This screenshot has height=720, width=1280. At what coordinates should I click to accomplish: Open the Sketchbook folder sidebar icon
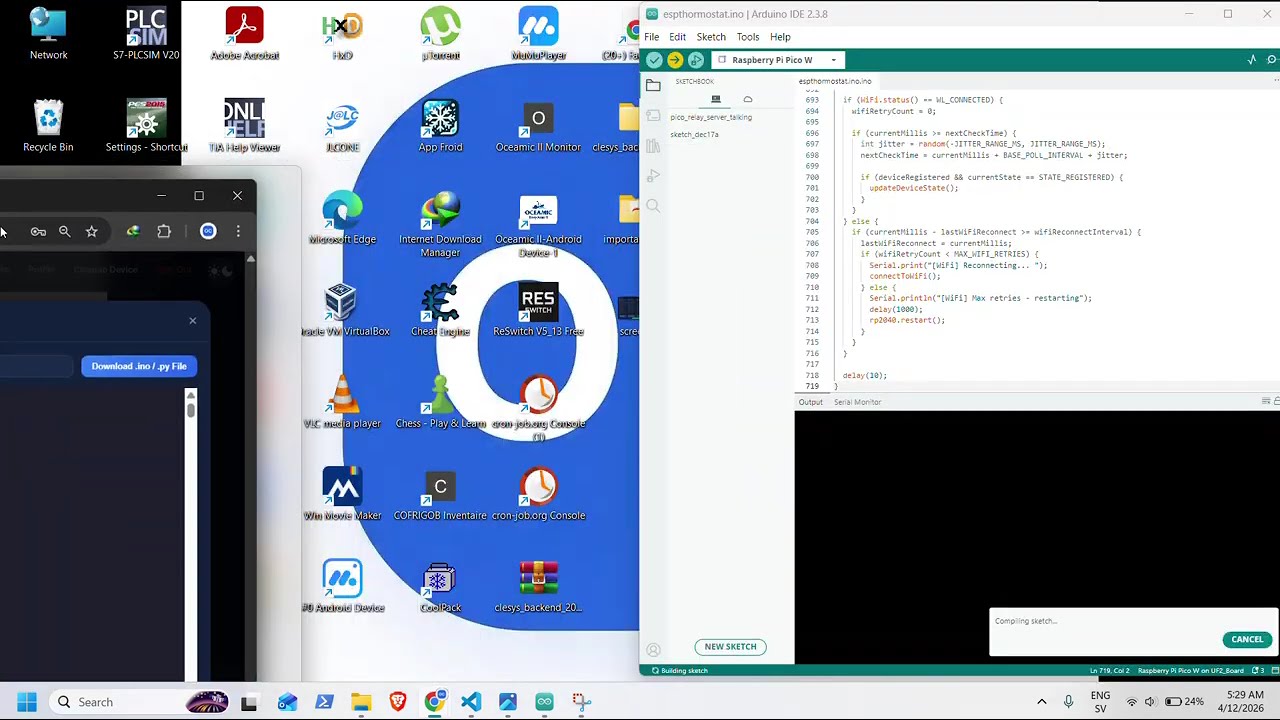(x=653, y=86)
